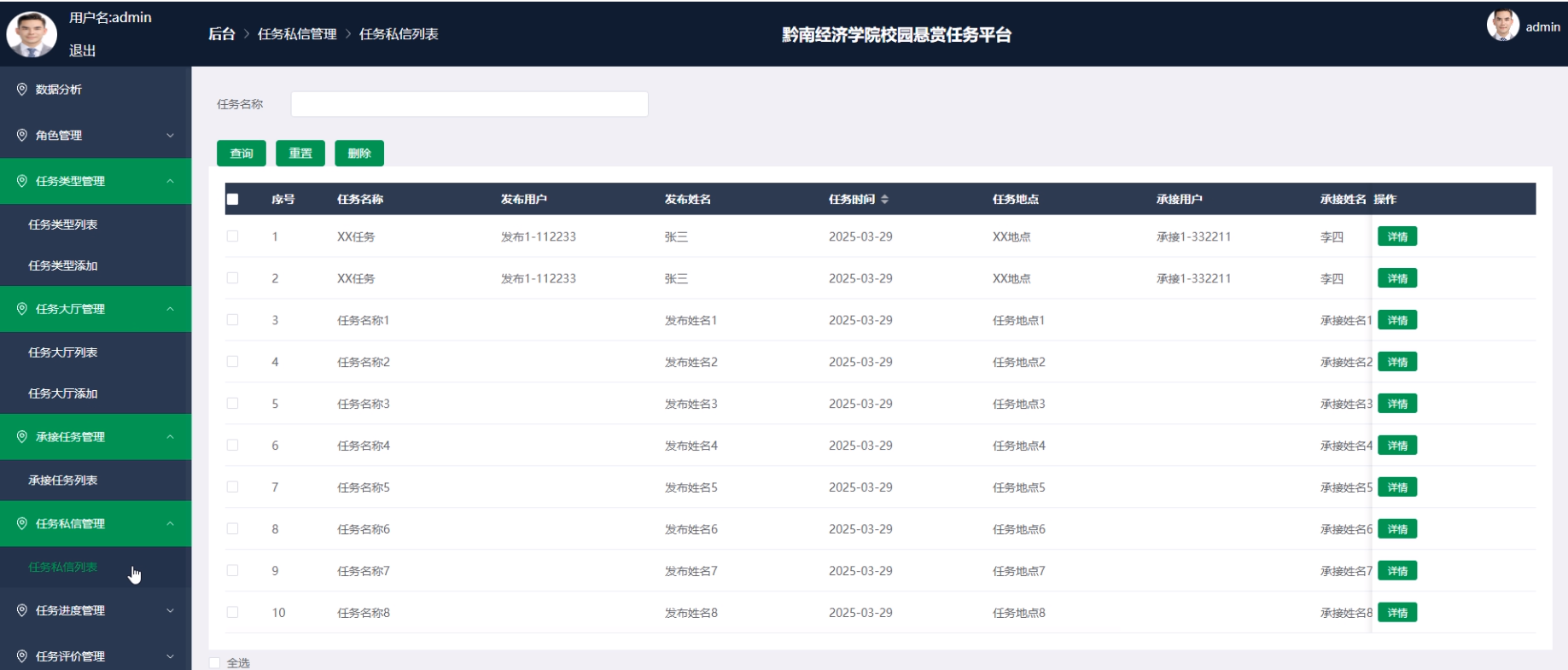The width and height of the screenshot is (1568, 670).
Task: Click the 发布用户 column header
Action: point(524,199)
